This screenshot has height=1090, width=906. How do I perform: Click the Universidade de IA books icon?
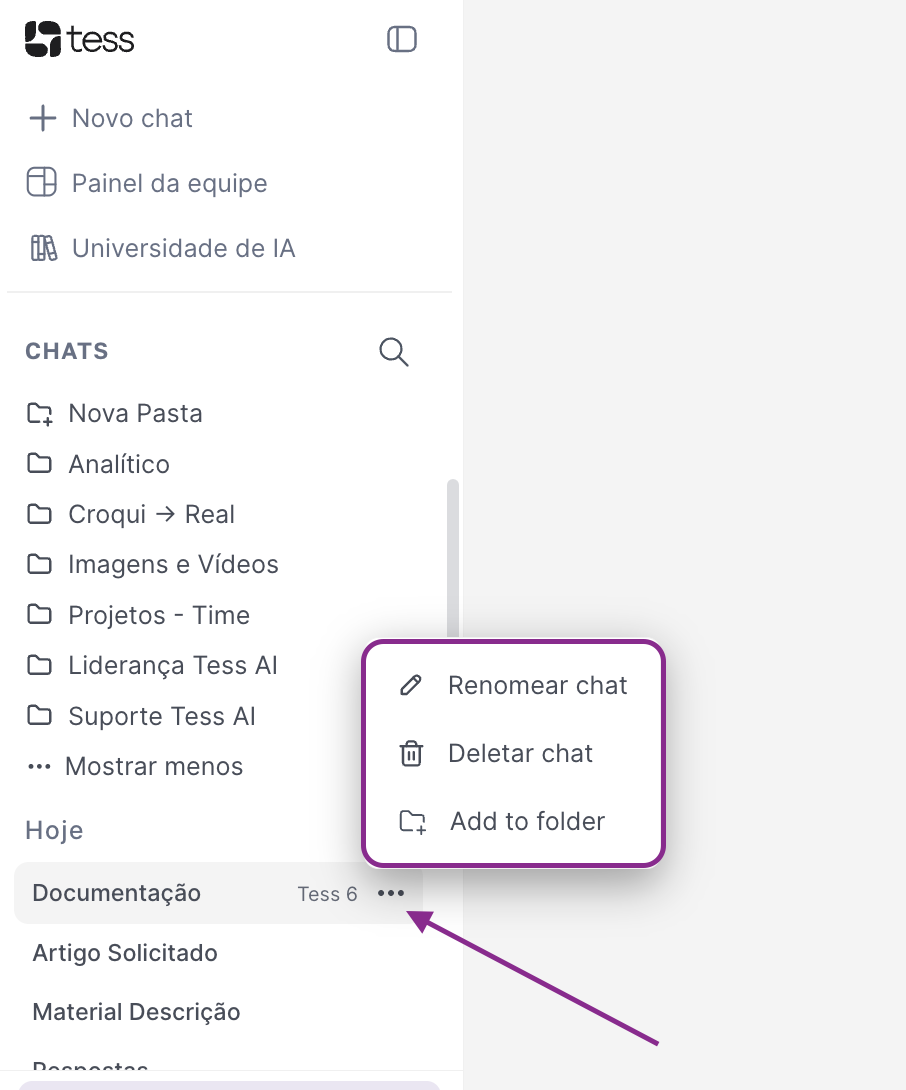point(41,248)
